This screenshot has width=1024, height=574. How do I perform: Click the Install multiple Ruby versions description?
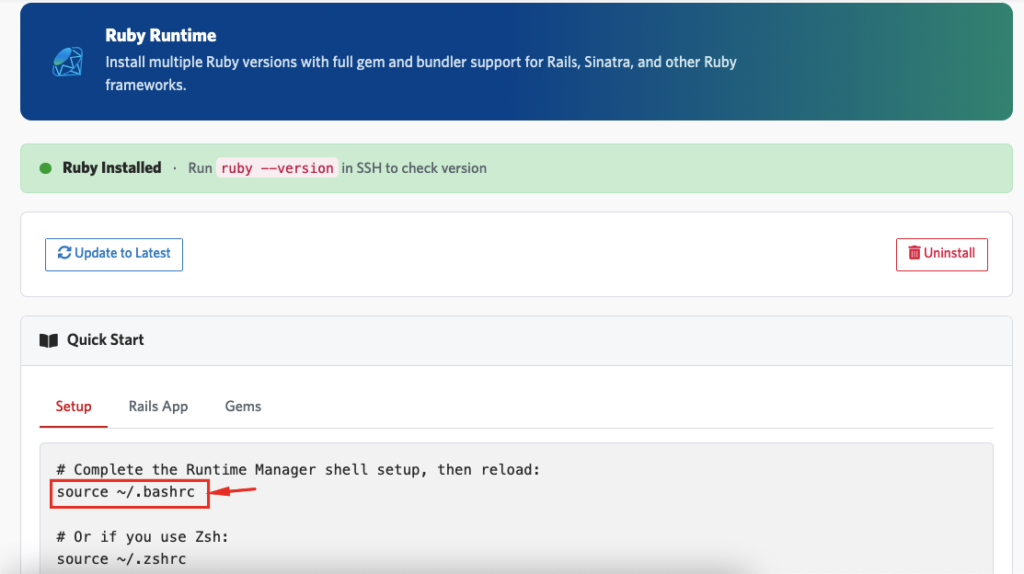421,73
